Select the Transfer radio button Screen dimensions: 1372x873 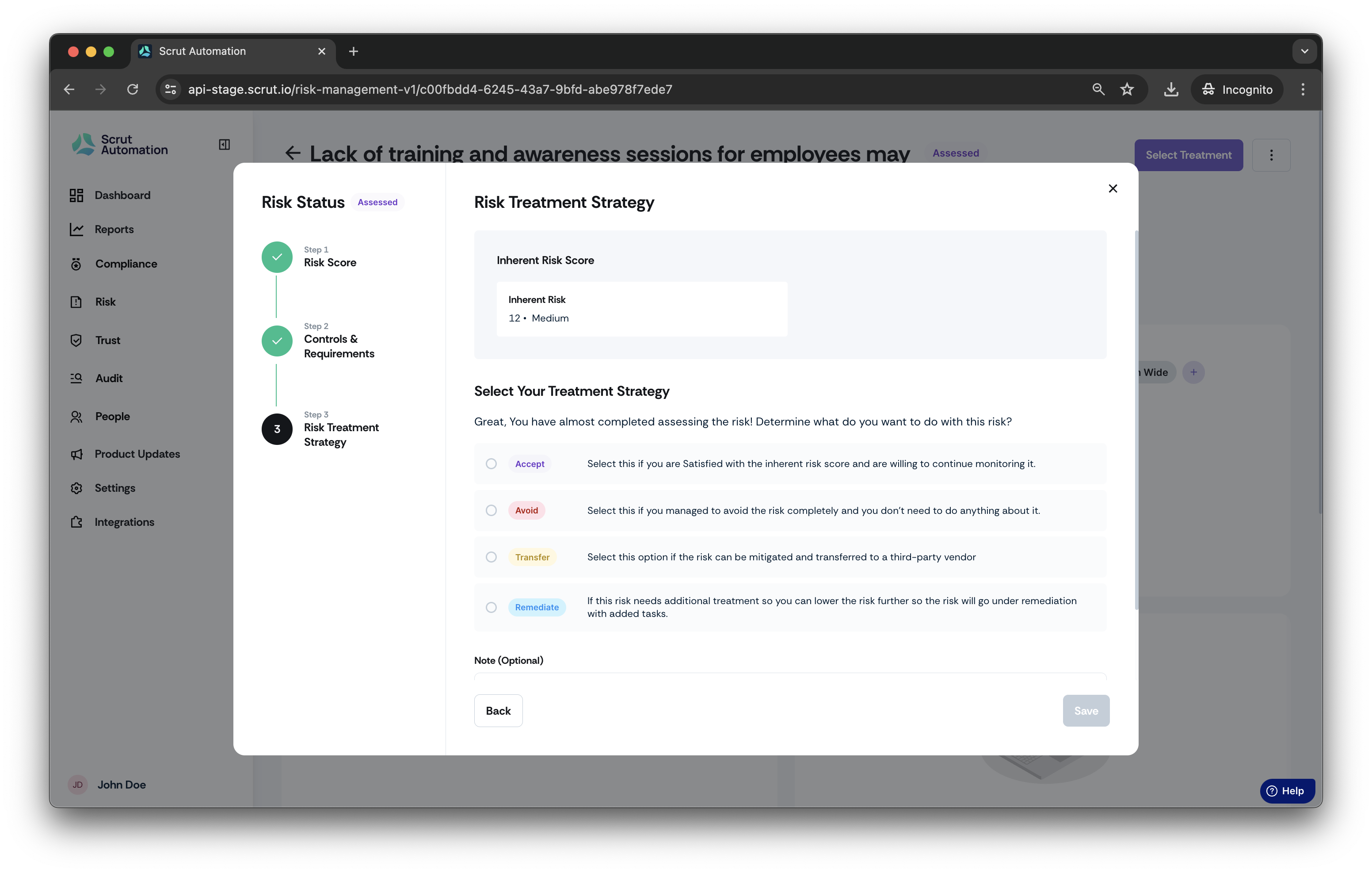pyautogui.click(x=491, y=557)
